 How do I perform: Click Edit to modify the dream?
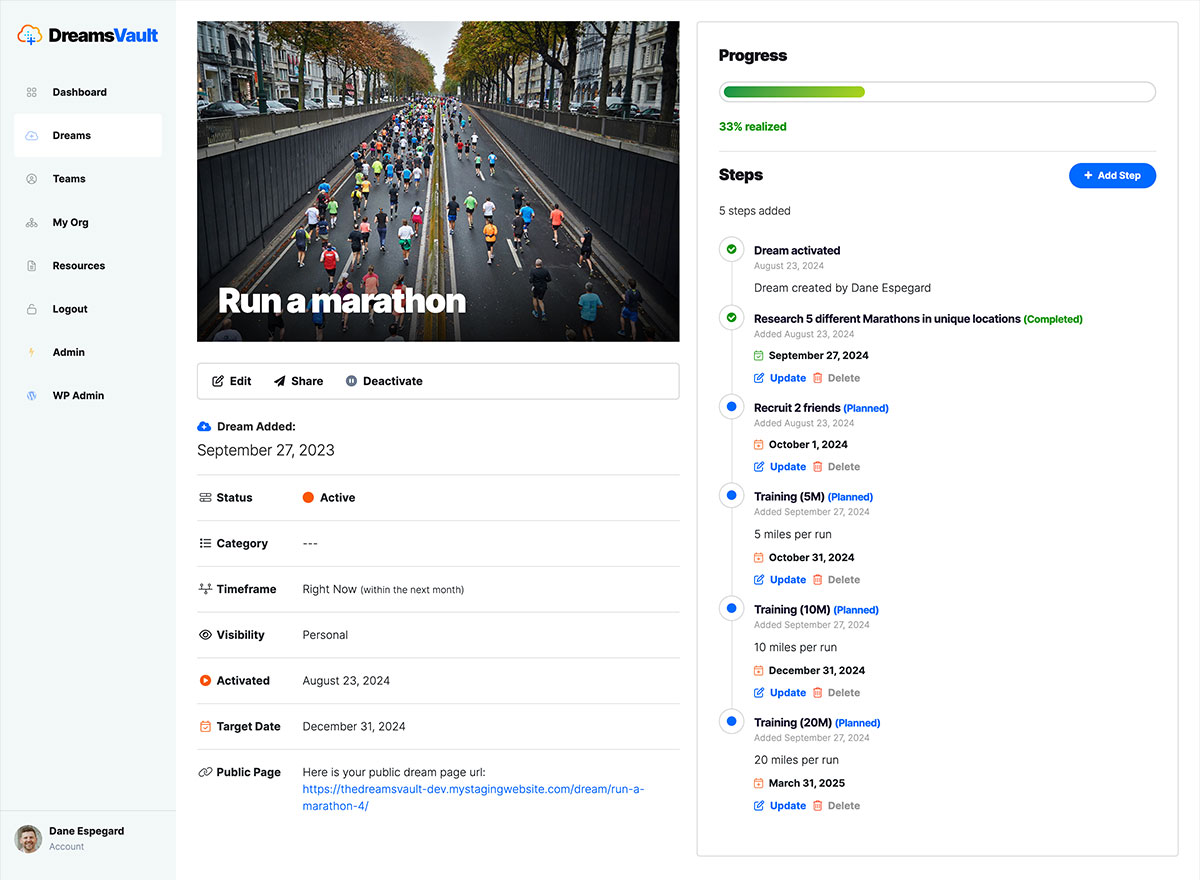(232, 381)
